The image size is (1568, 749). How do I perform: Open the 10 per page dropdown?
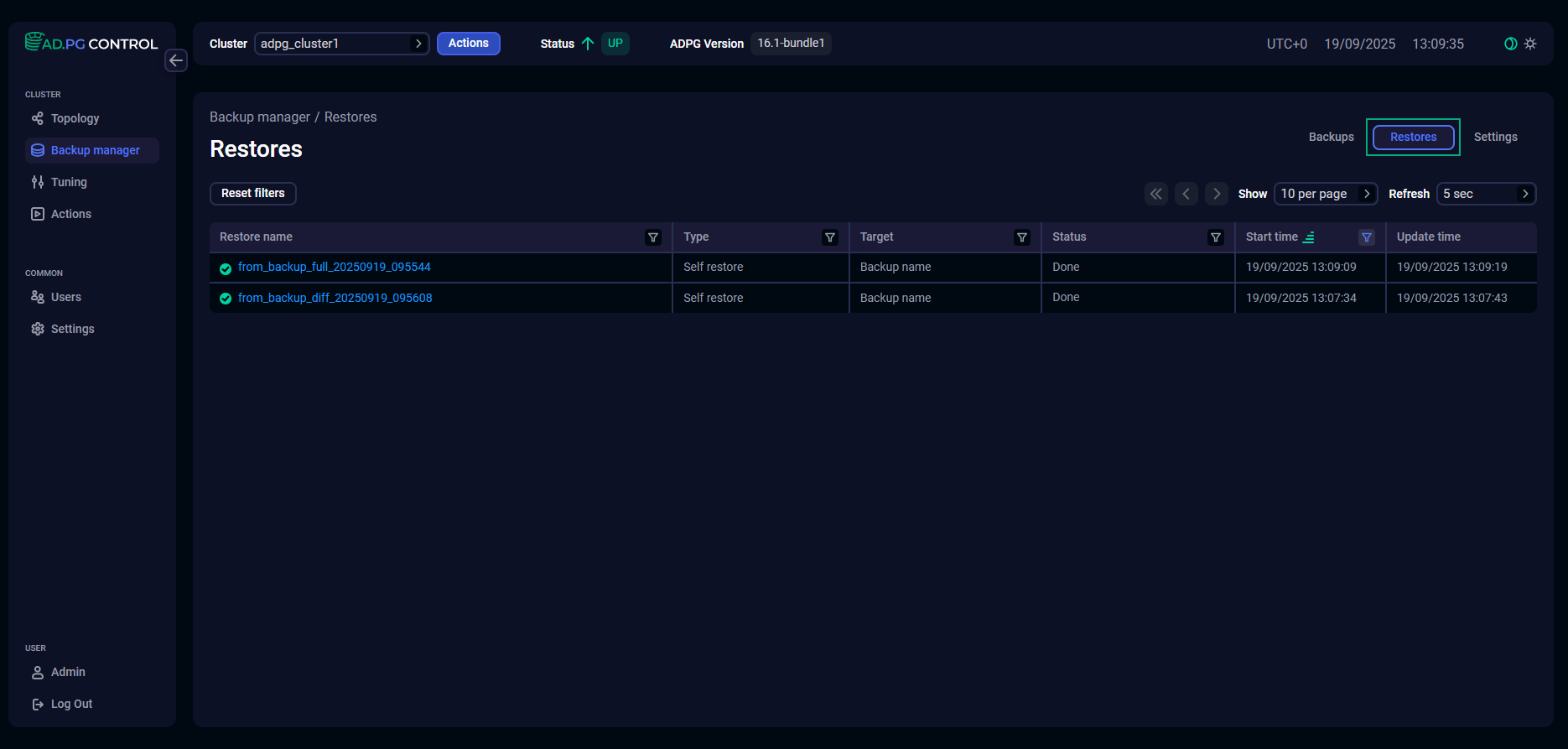coord(1325,194)
